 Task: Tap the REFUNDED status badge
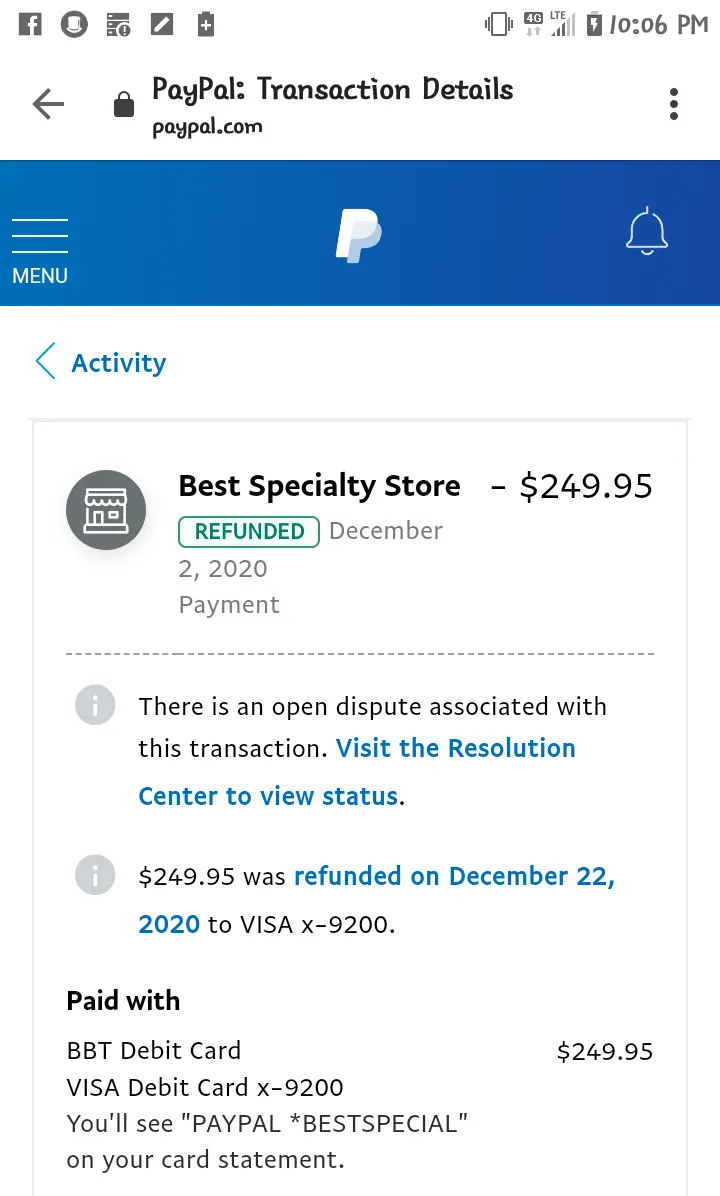click(249, 532)
